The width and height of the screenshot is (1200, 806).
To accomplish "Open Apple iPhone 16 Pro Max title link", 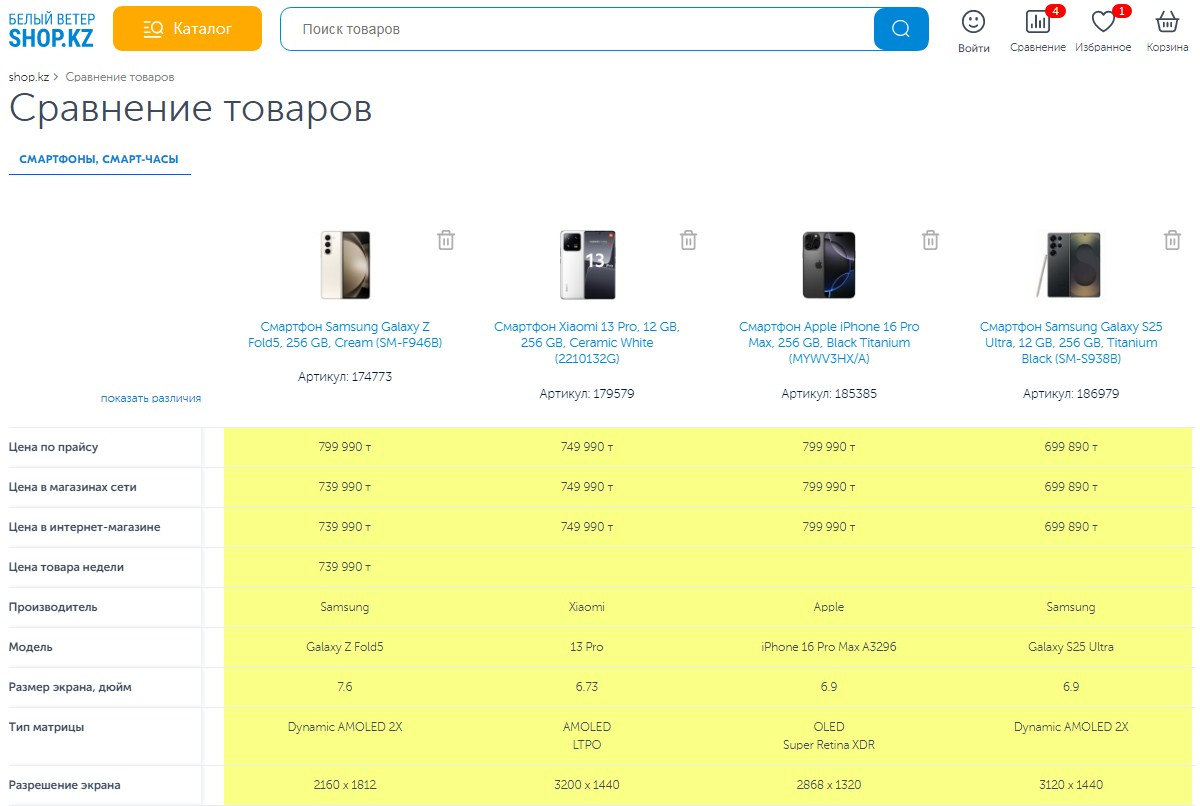I will point(829,342).
